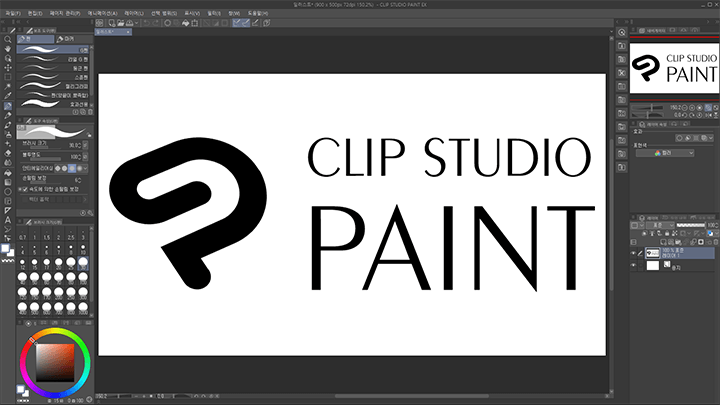Screen dimensions: 720x405
Task: Select the Text tool
Action: point(8,220)
